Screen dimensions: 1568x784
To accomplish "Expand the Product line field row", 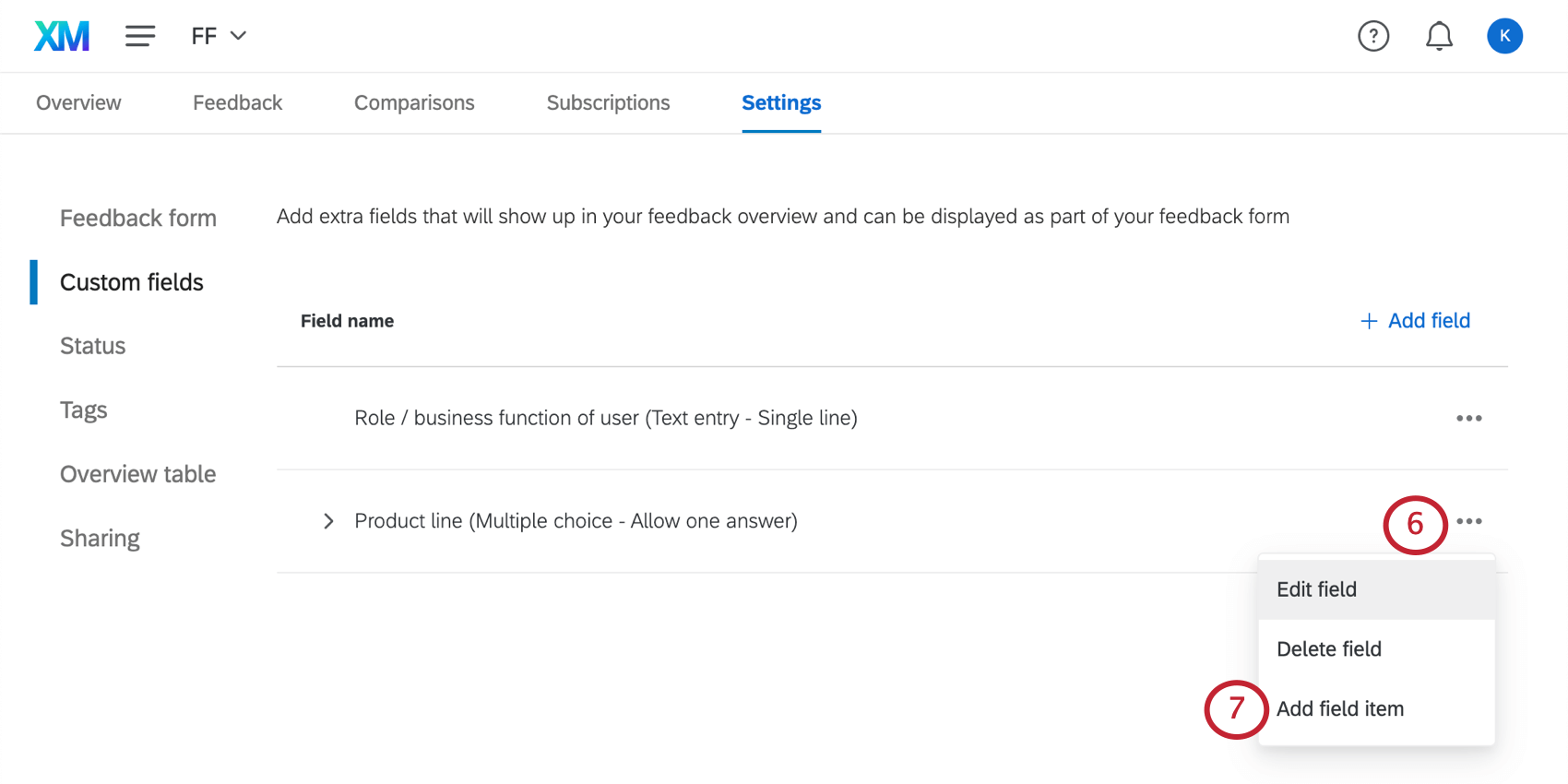I will tap(328, 521).
